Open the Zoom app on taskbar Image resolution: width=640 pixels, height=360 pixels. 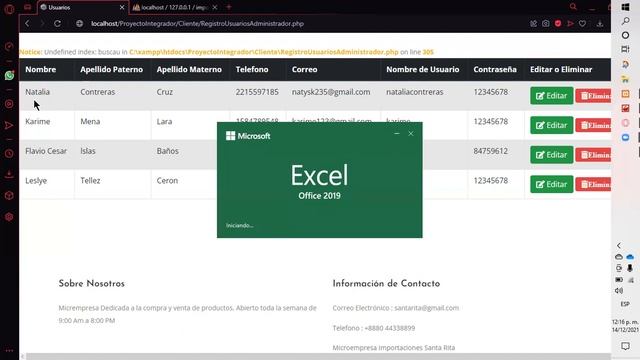tap(625, 138)
